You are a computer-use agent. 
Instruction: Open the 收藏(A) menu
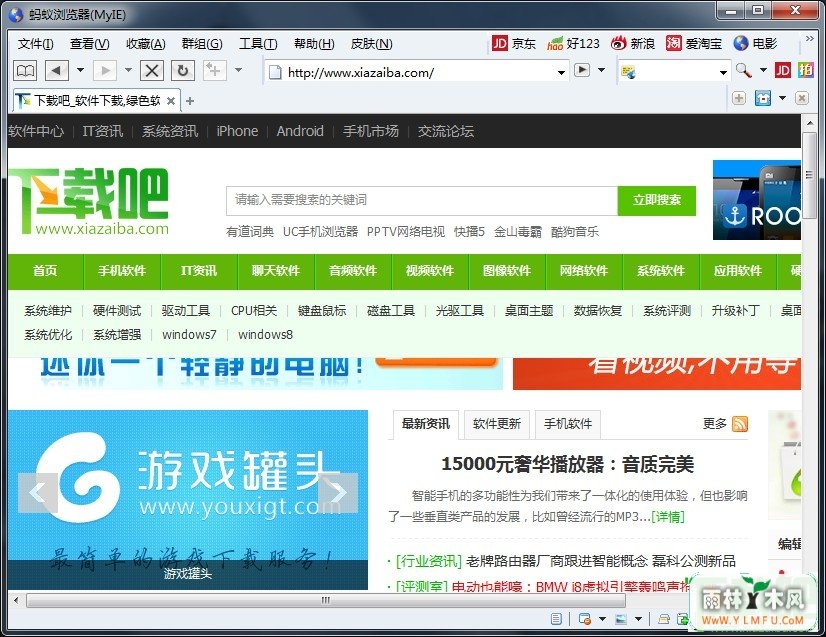click(x=145, y=44)
